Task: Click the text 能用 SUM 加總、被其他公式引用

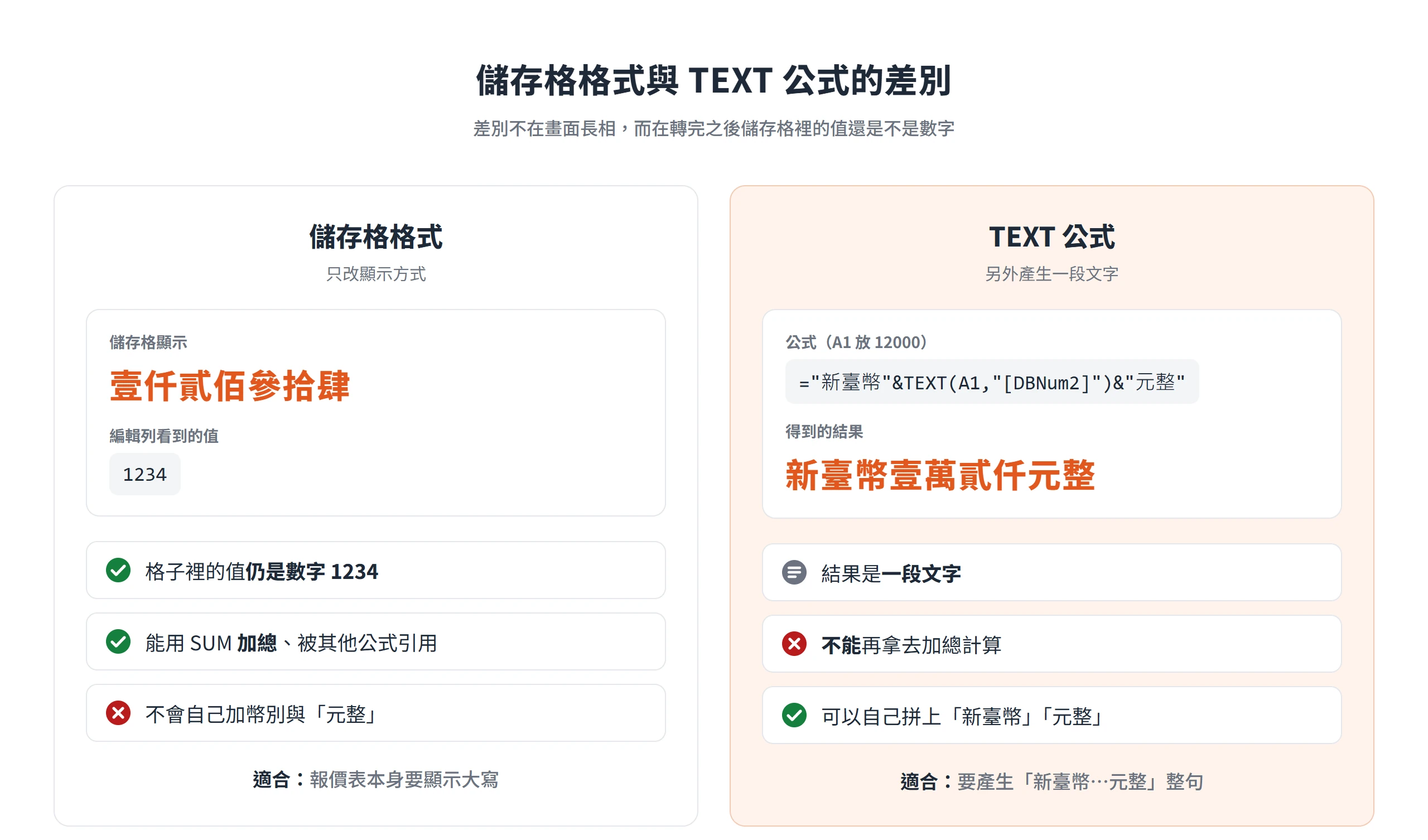Action: pyautogui.click(x=291, y=643)
